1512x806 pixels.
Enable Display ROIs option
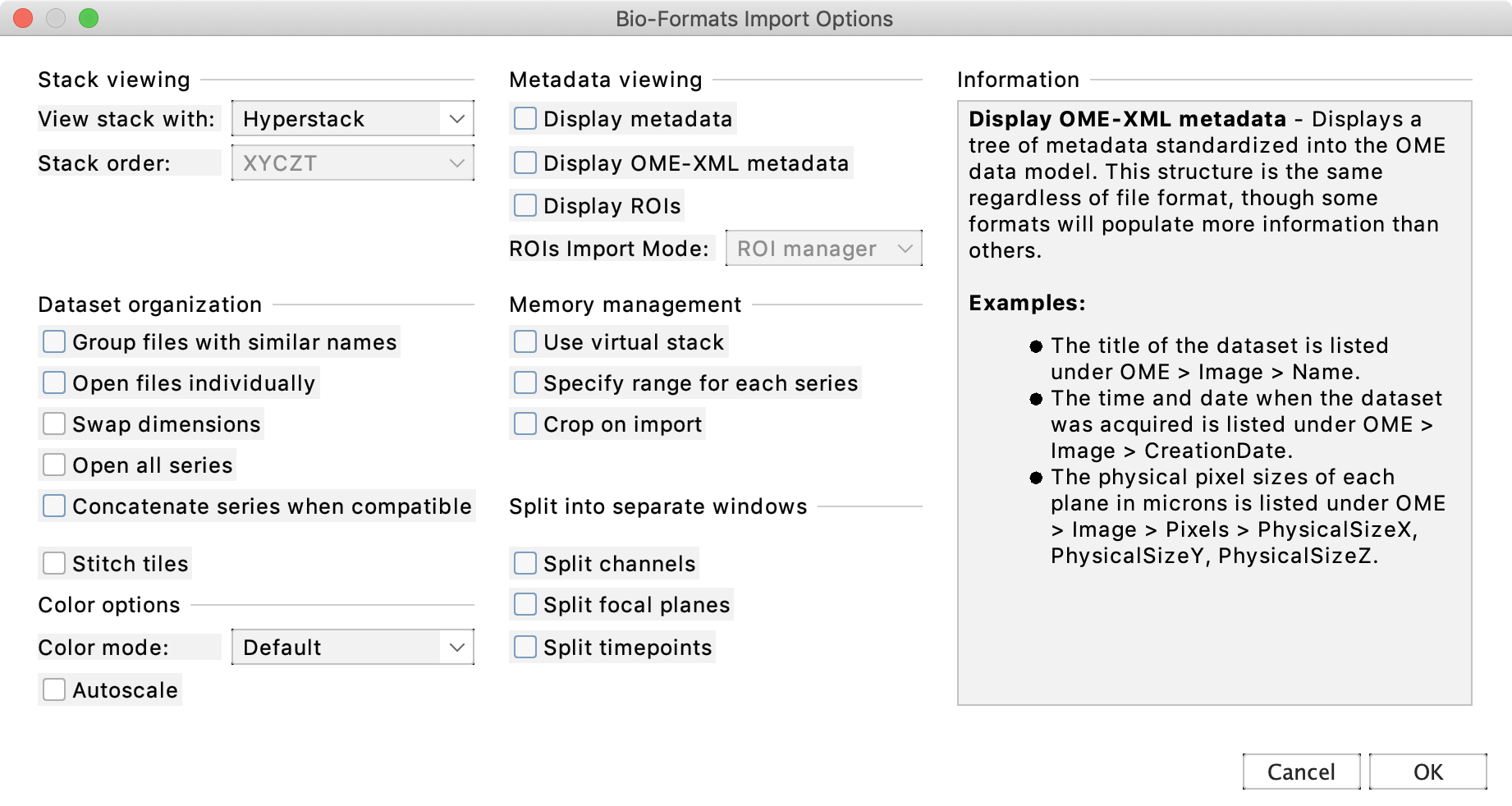coord(525,205)
